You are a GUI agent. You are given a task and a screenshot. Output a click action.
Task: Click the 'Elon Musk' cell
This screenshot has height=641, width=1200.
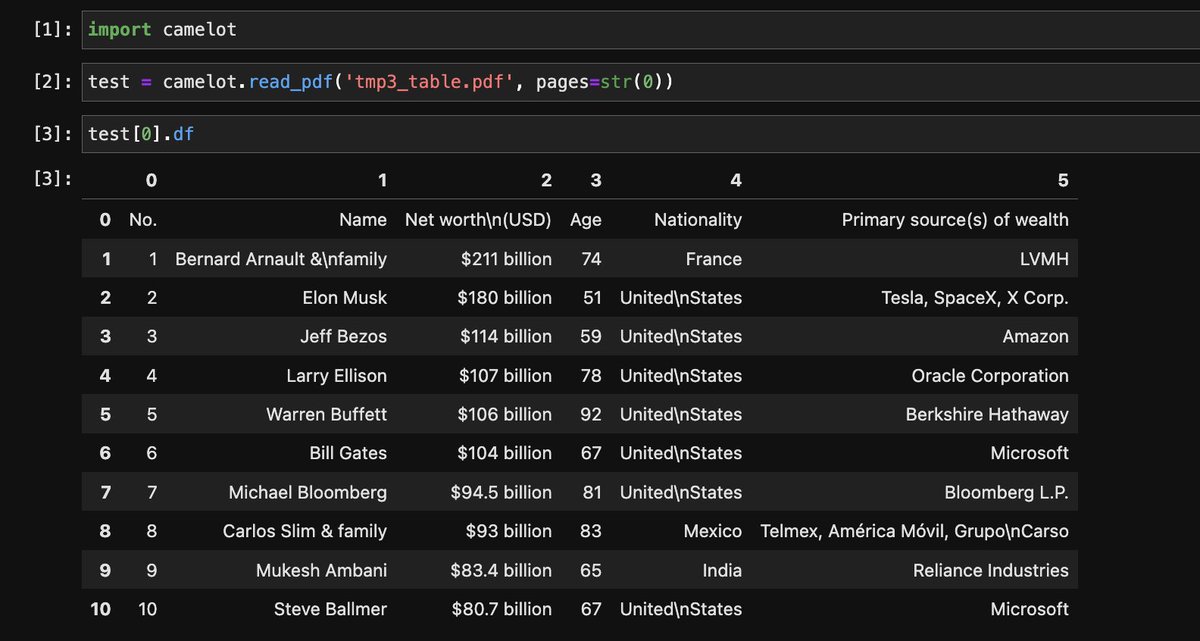(345, 298)
